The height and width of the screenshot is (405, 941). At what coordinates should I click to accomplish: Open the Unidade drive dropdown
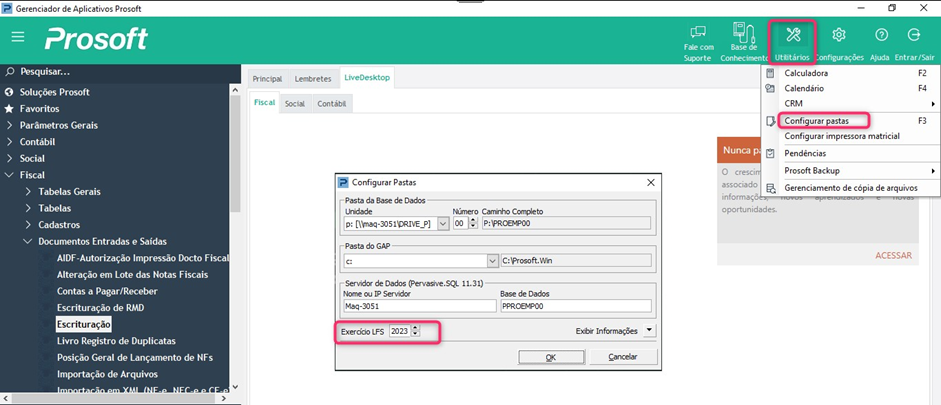click(443, 223)
